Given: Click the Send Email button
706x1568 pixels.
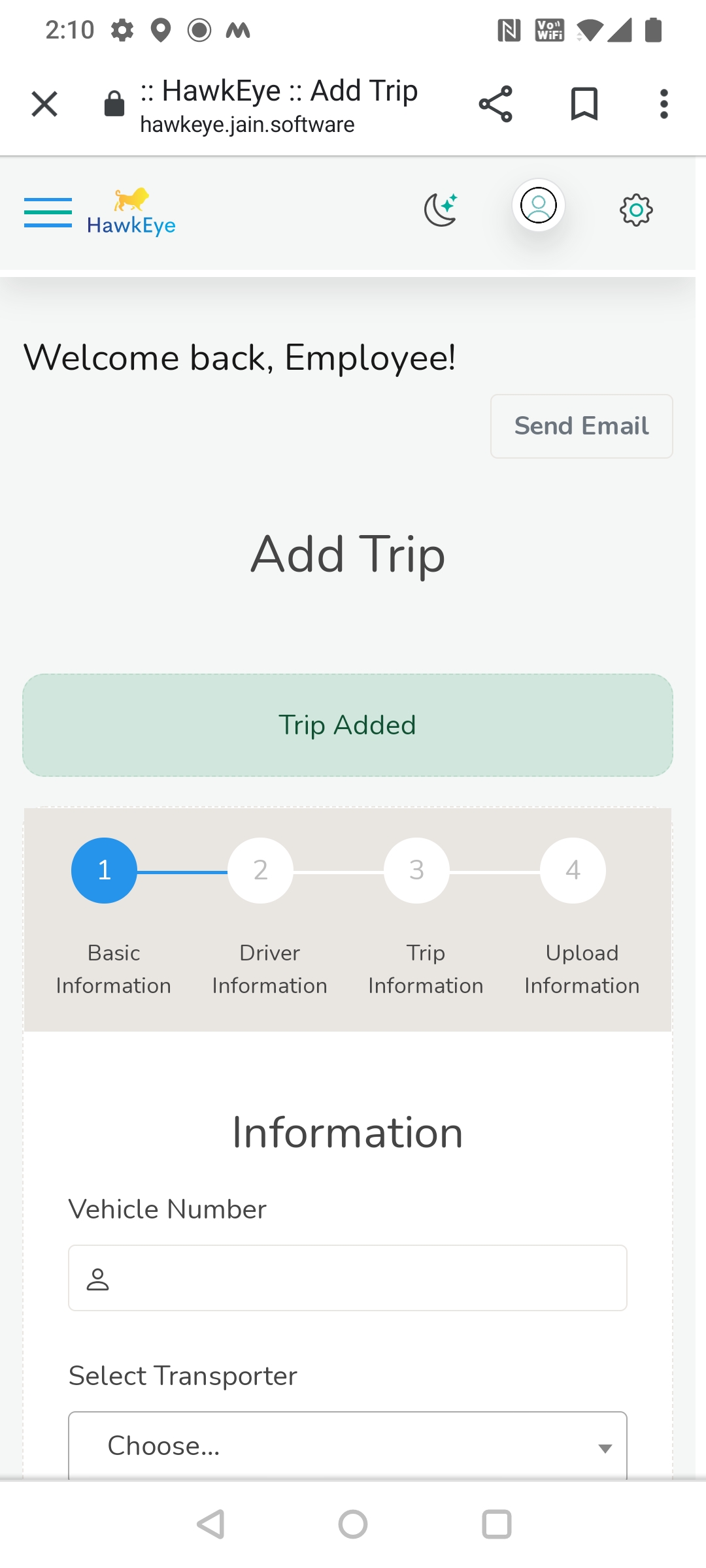Looking at the screenshot, I should 582,426.
